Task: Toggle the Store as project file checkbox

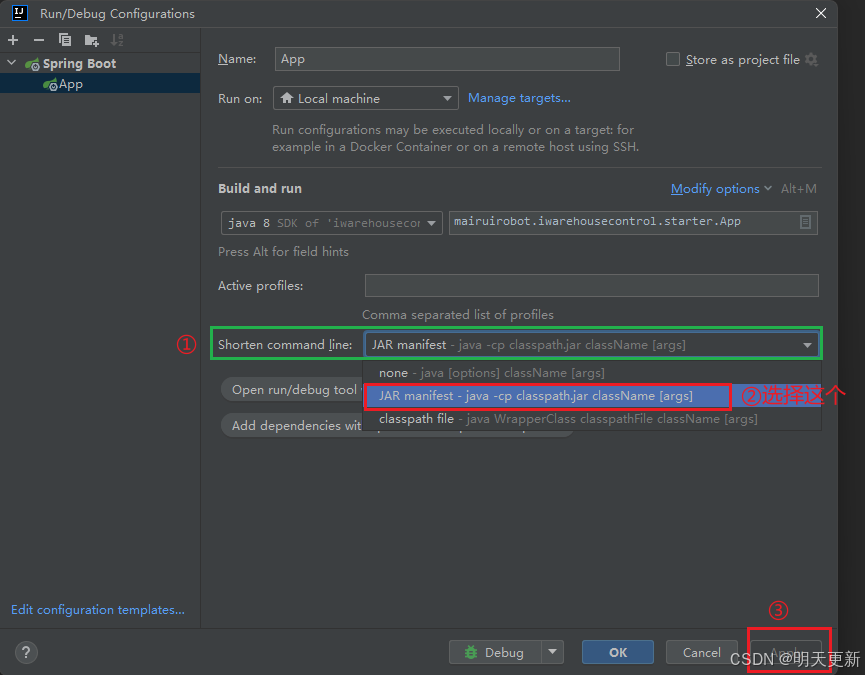Action: pos(673,59)
